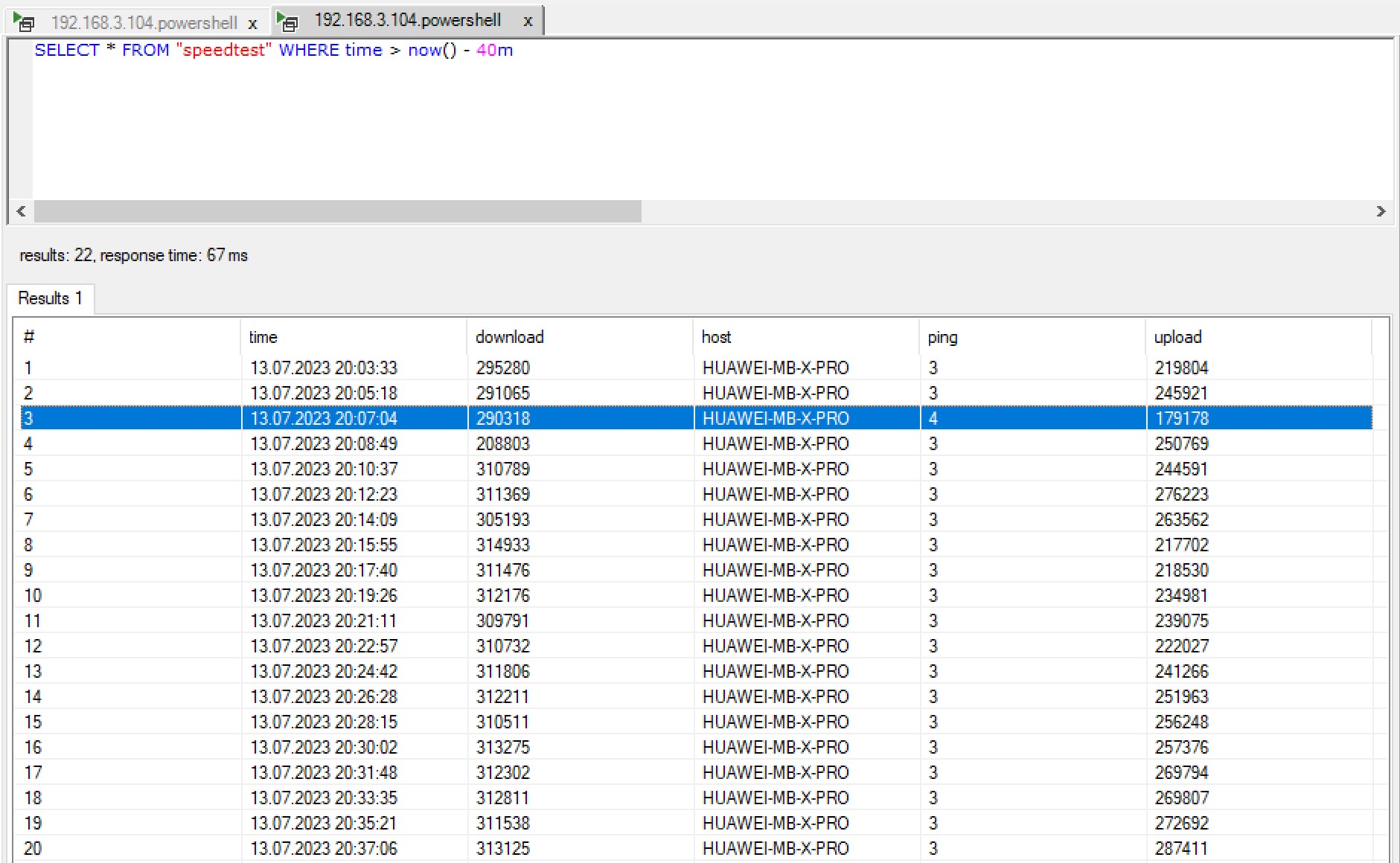This screenshot has height=863, width=1400.
Task: Sort by the host column header
Action: [806, 337]
